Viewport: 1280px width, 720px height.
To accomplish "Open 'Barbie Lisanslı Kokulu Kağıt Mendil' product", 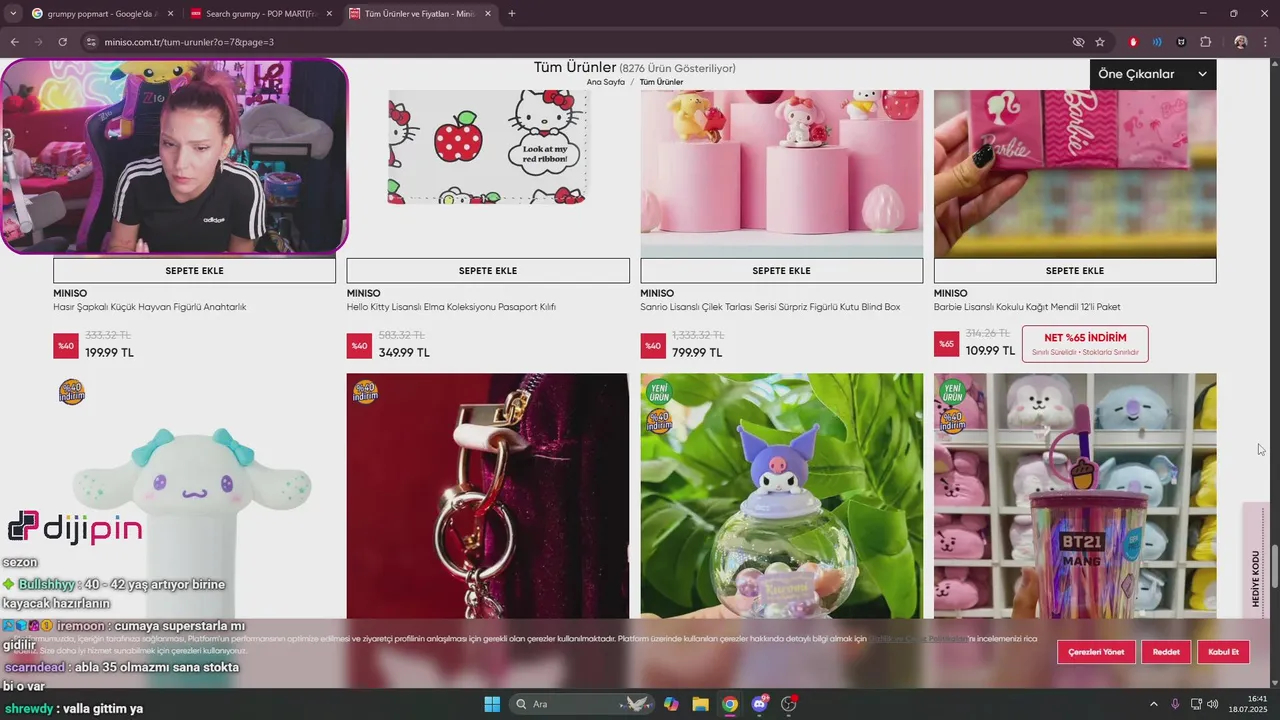I will click(1027, 307).
